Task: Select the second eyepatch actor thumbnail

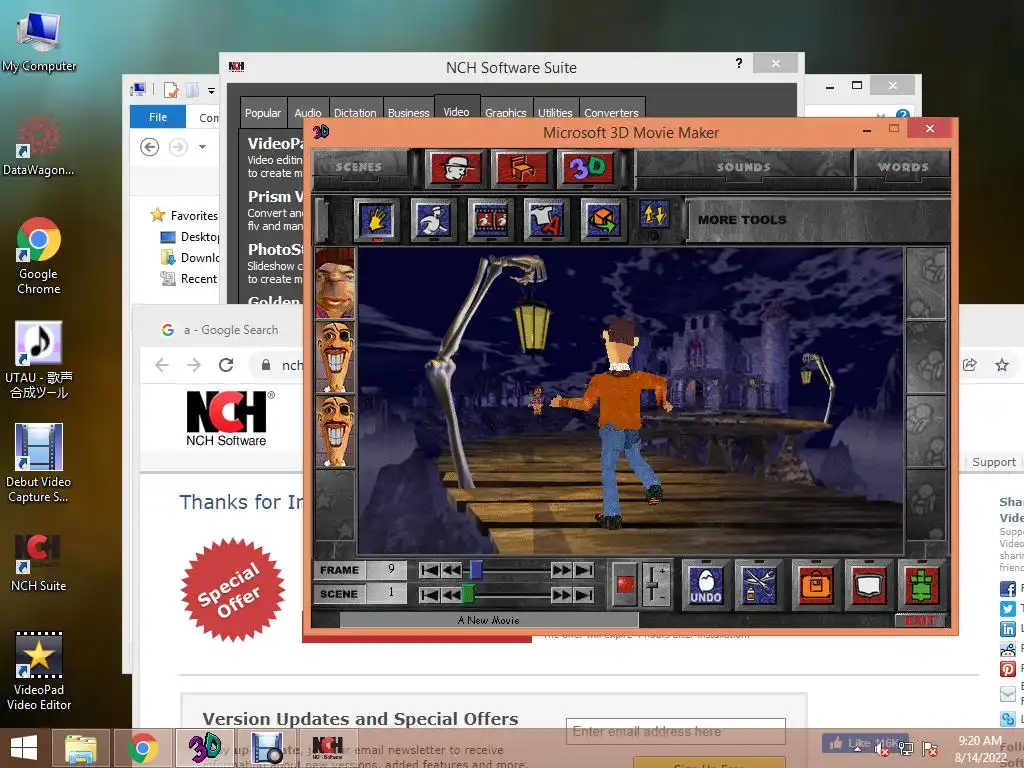Action: click(335, 357)
